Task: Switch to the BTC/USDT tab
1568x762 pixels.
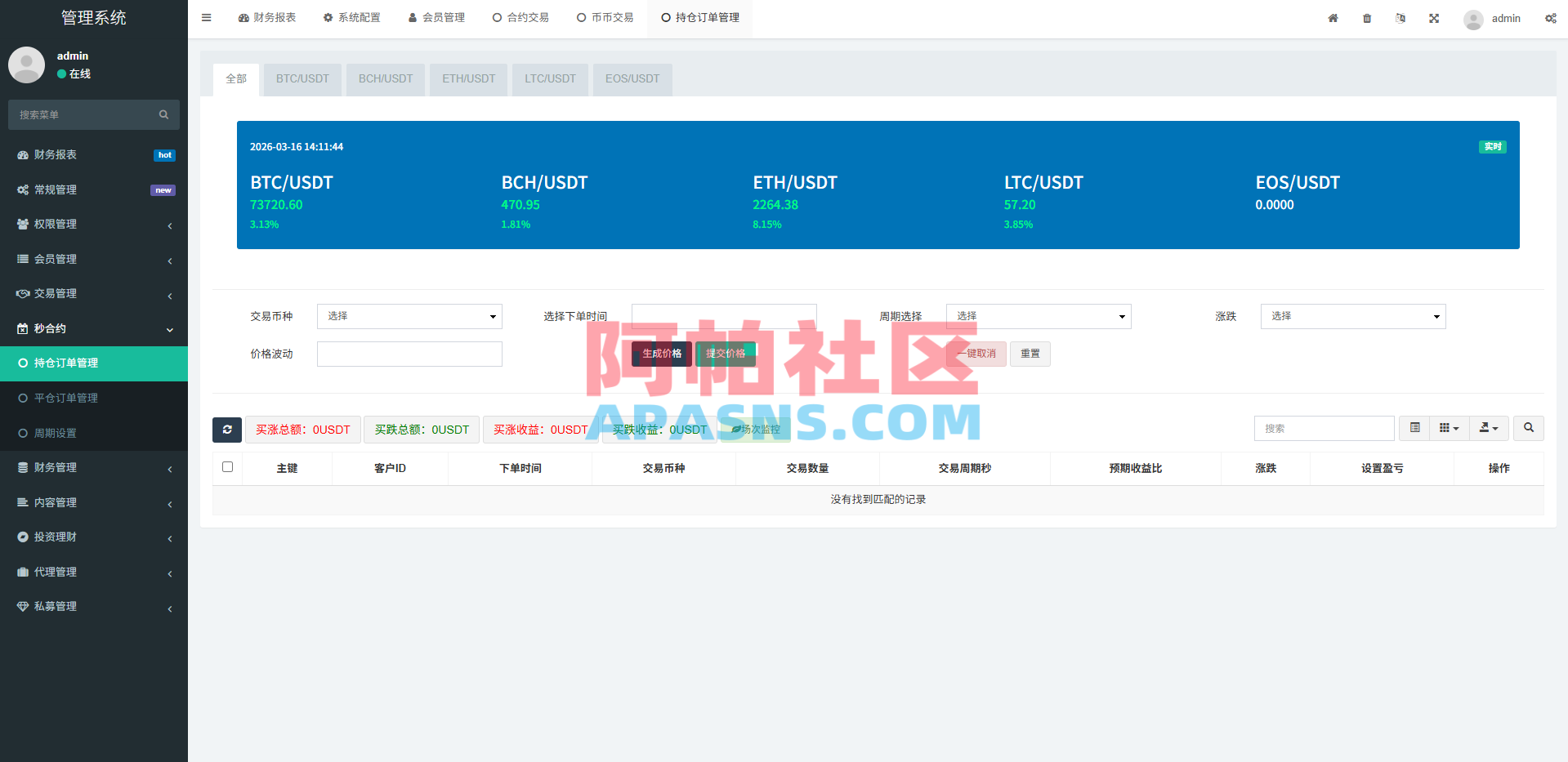Action: tap(302, 79)
